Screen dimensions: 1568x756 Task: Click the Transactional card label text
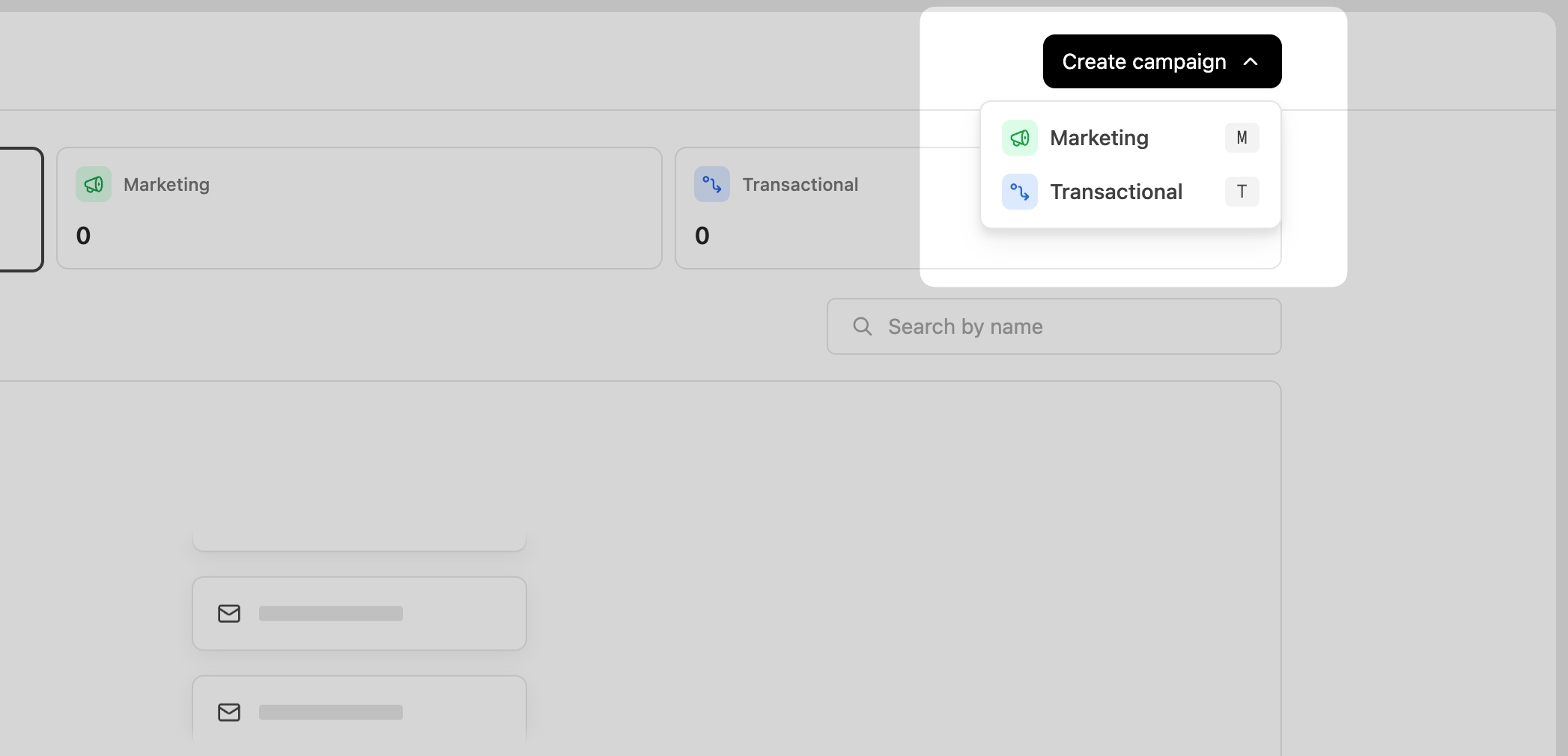pos(800,184)
